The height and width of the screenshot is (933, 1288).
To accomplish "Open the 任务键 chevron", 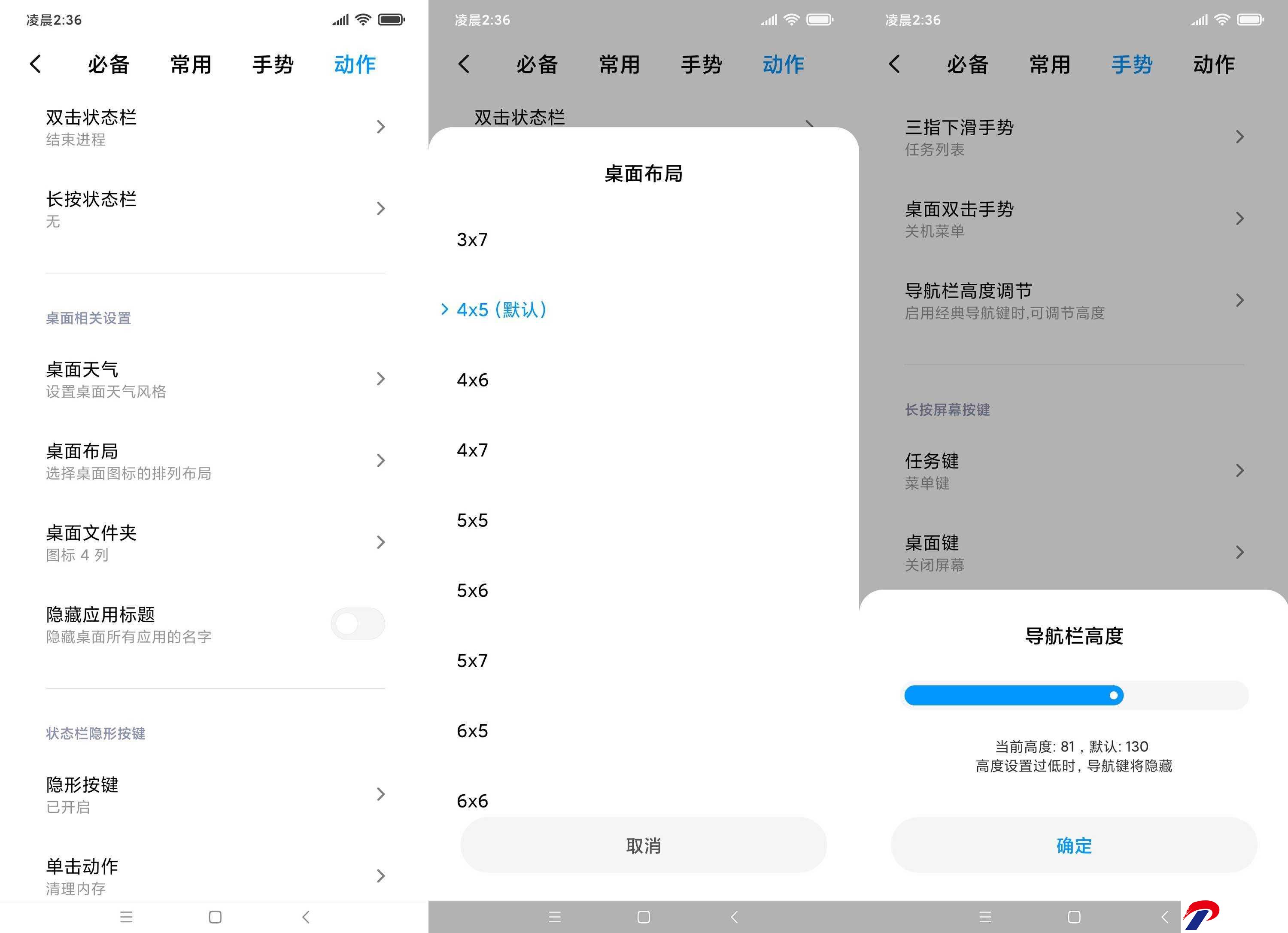I will [x=1240, y=470].
